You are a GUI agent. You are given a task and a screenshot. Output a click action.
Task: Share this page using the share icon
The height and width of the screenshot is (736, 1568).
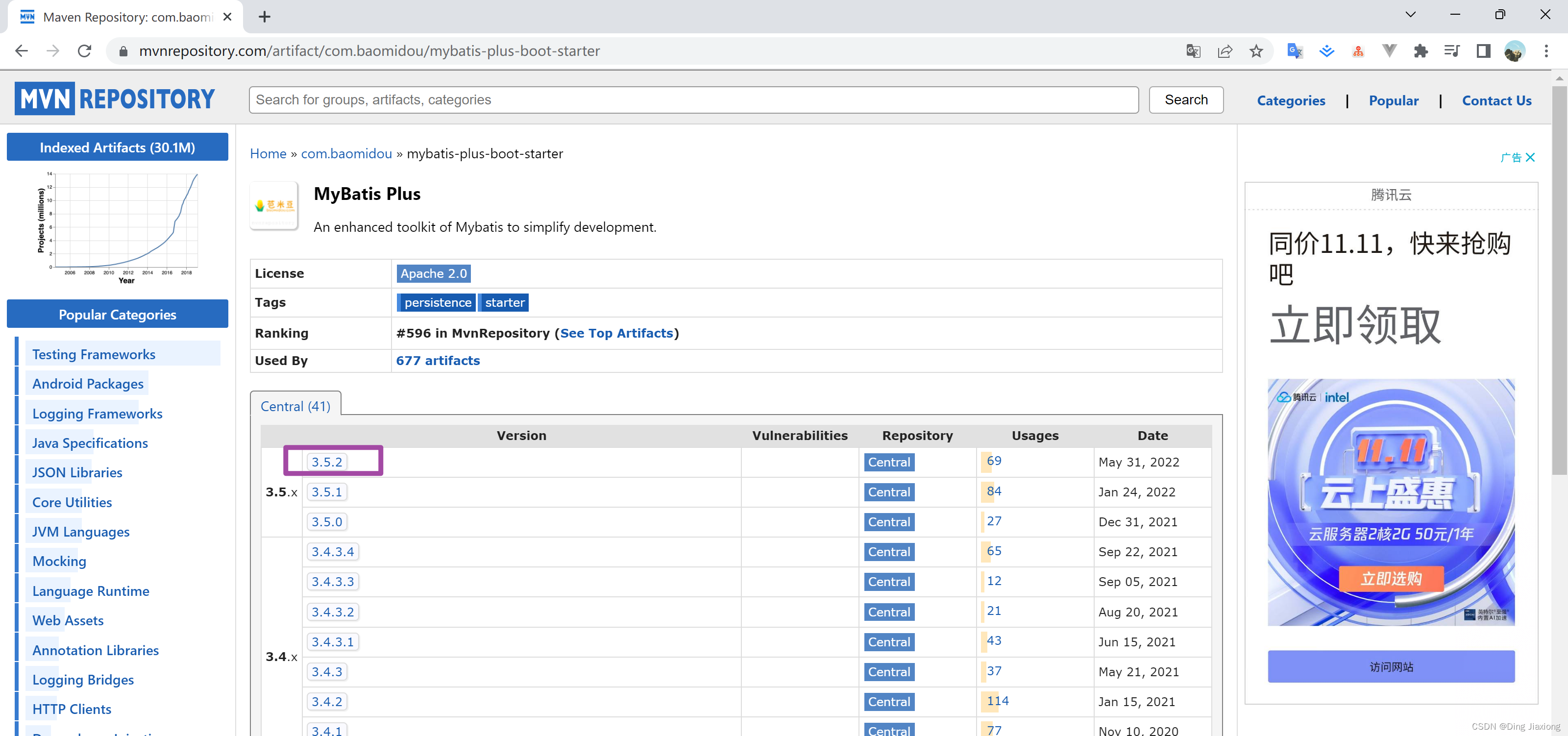click(x=1225, y=51)
